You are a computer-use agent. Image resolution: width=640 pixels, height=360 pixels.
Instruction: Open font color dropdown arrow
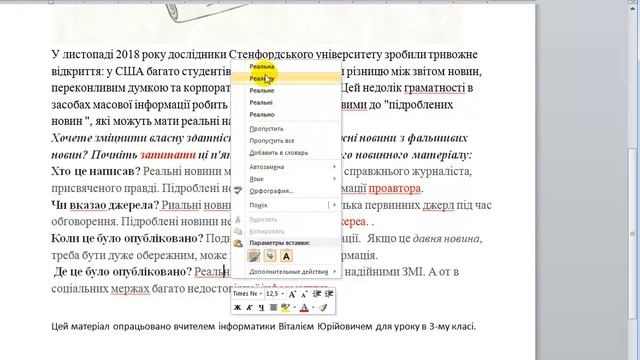tap(313, 308)
